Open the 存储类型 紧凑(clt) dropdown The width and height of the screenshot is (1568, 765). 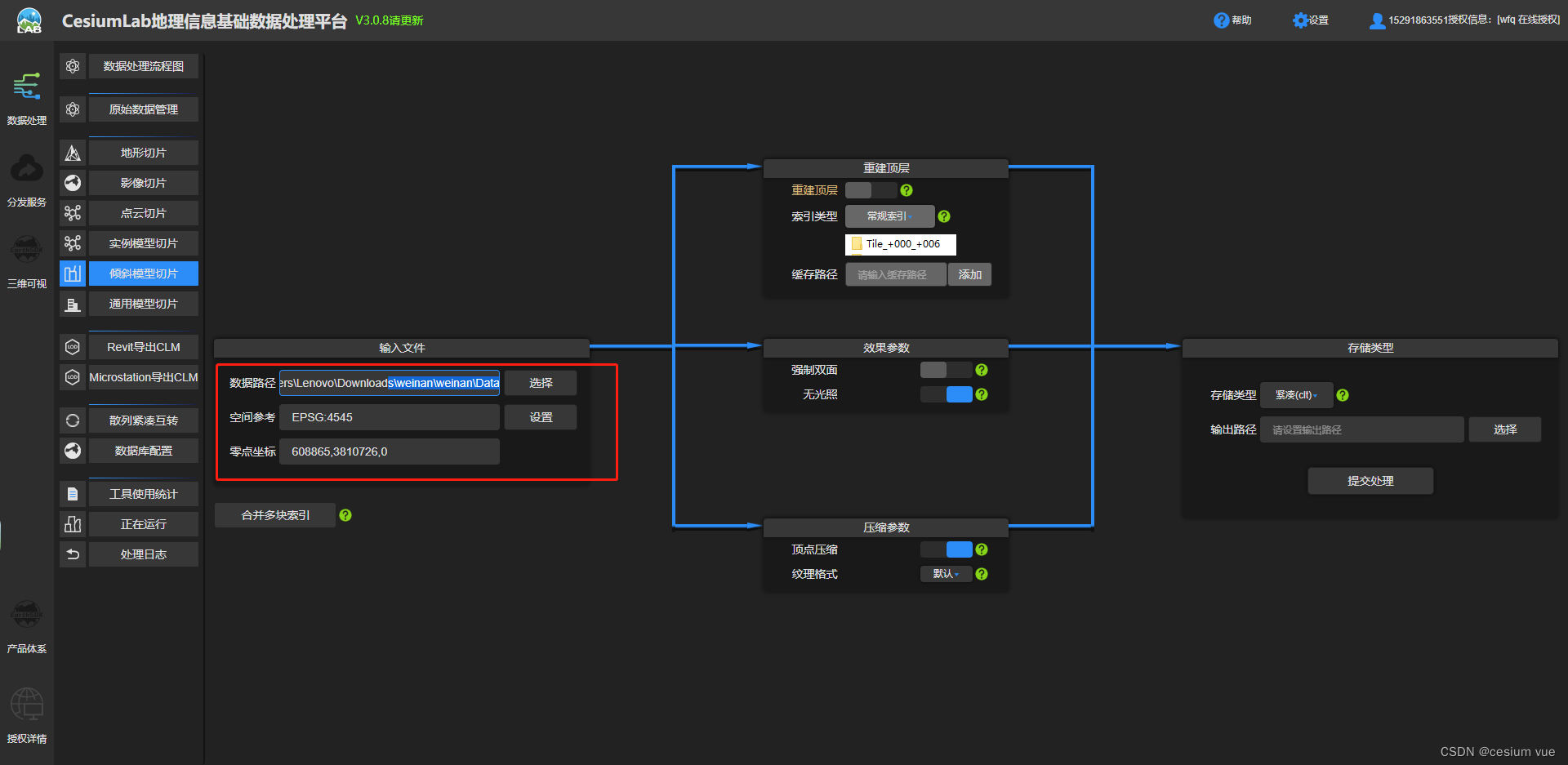tap(1297, 395)
